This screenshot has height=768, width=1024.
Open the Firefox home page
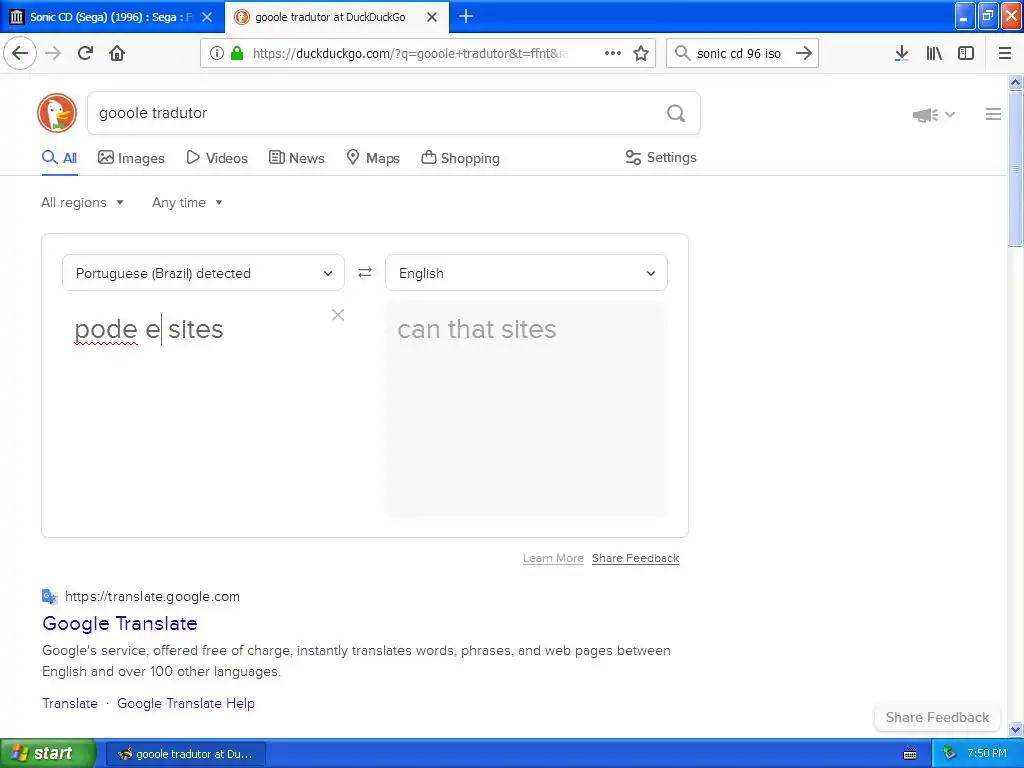coord(117,53)
